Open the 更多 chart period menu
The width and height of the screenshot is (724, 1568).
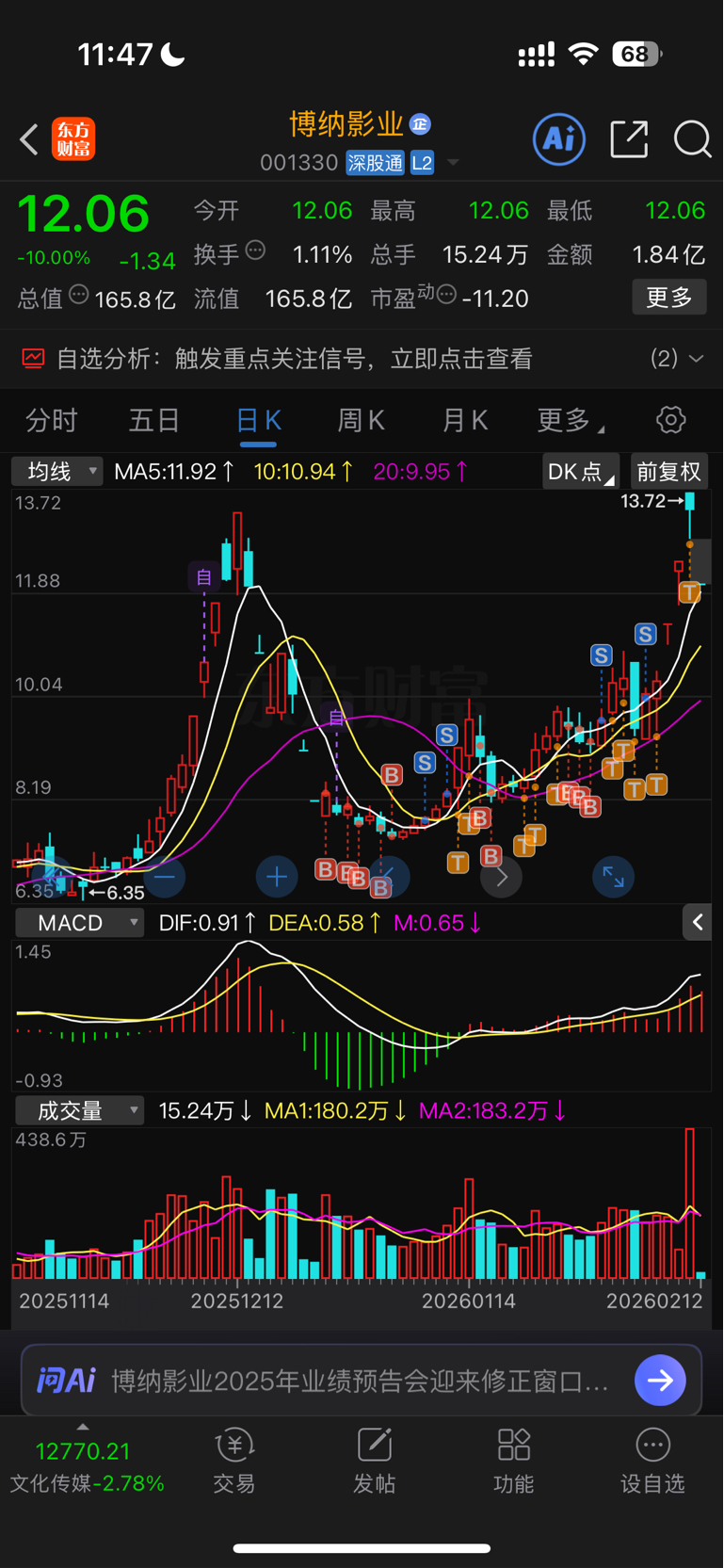[x=571, y=420]
